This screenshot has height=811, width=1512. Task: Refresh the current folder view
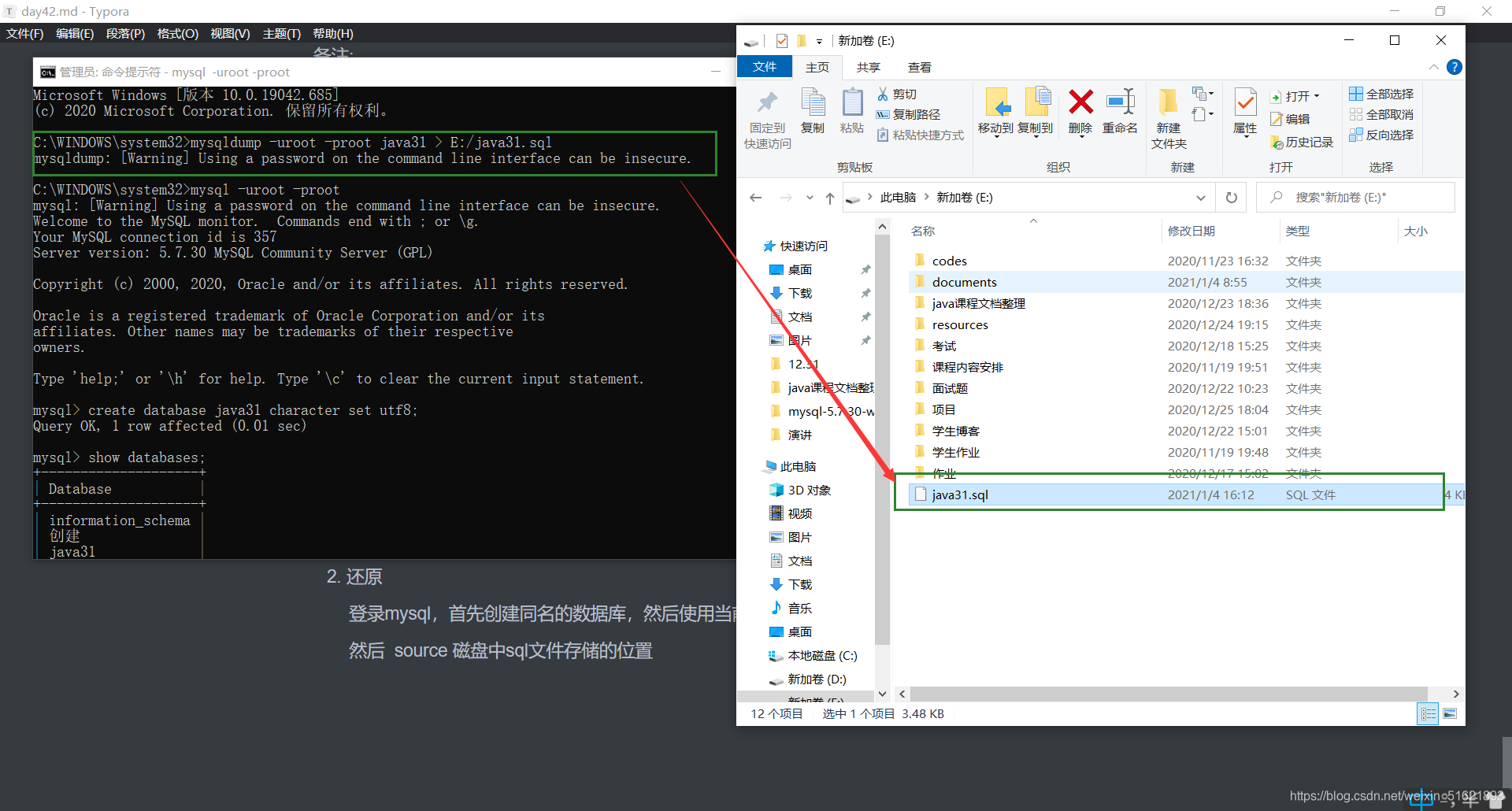click(x=1231, y=197)
